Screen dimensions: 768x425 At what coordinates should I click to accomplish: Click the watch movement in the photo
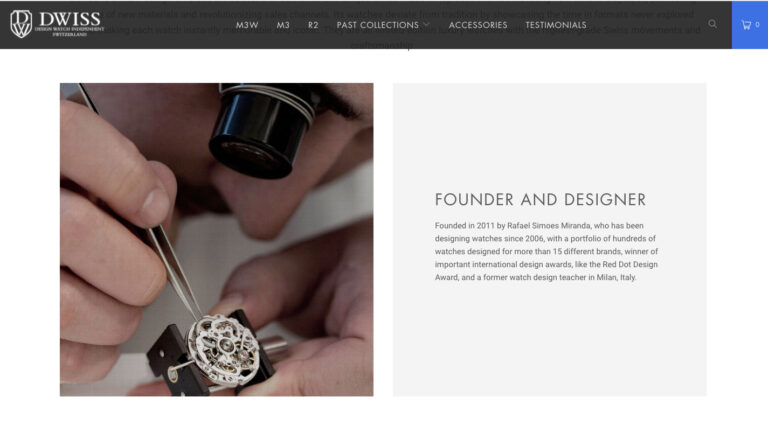223,349
